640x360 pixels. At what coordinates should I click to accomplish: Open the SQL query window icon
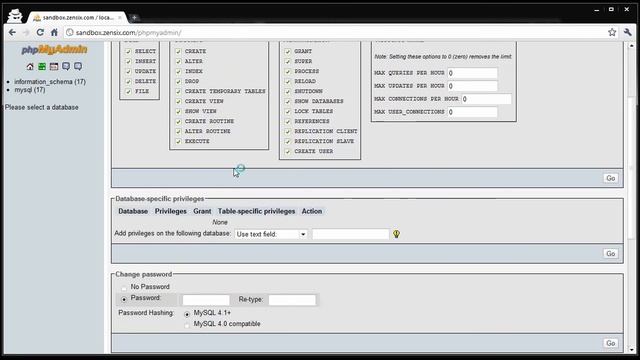[54, 67]
